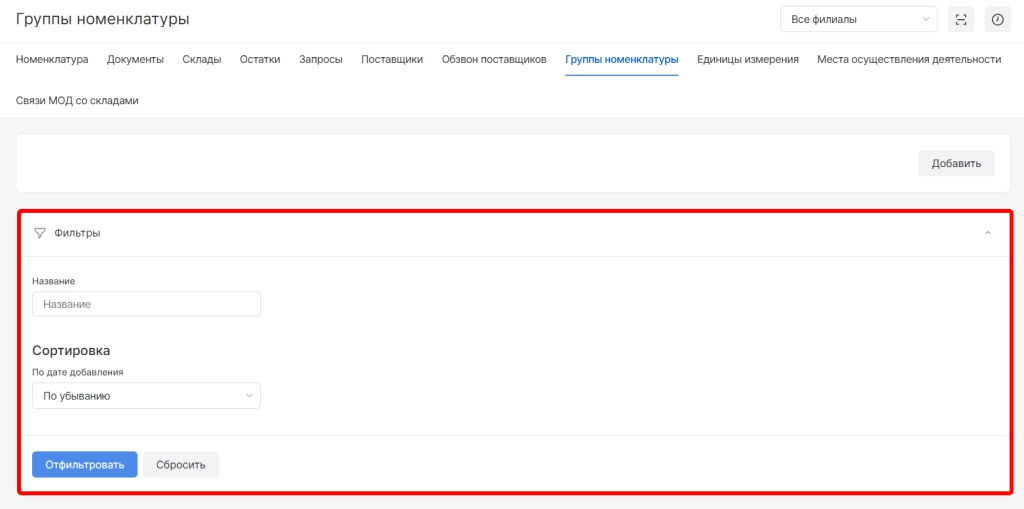The height and width of the screenshot is (509, 1024).
Task: Open the Все филиалы dropdown
Action: (858, 19)
